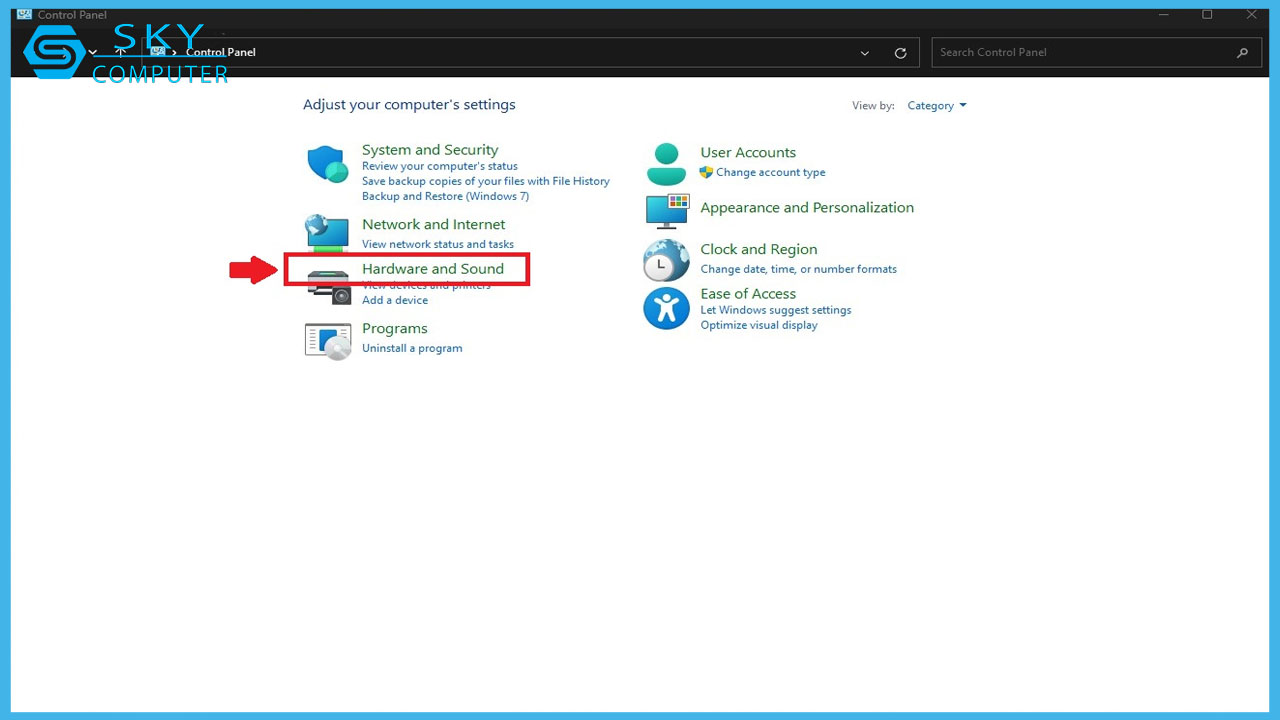Open Backup and Restore (Windows 7)
Image resolution: width=1280 pixels, height=720 pixels.
(x=447, y=195)
